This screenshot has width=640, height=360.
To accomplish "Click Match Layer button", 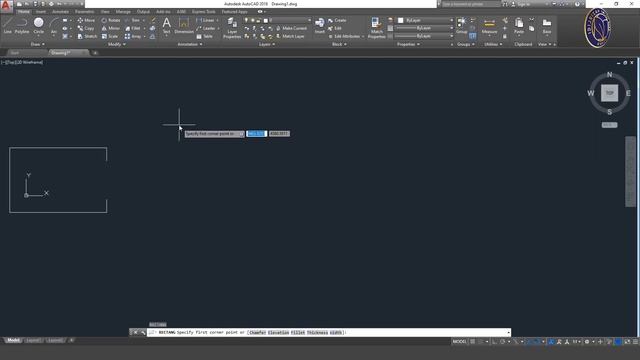I will tap(290, 36).
